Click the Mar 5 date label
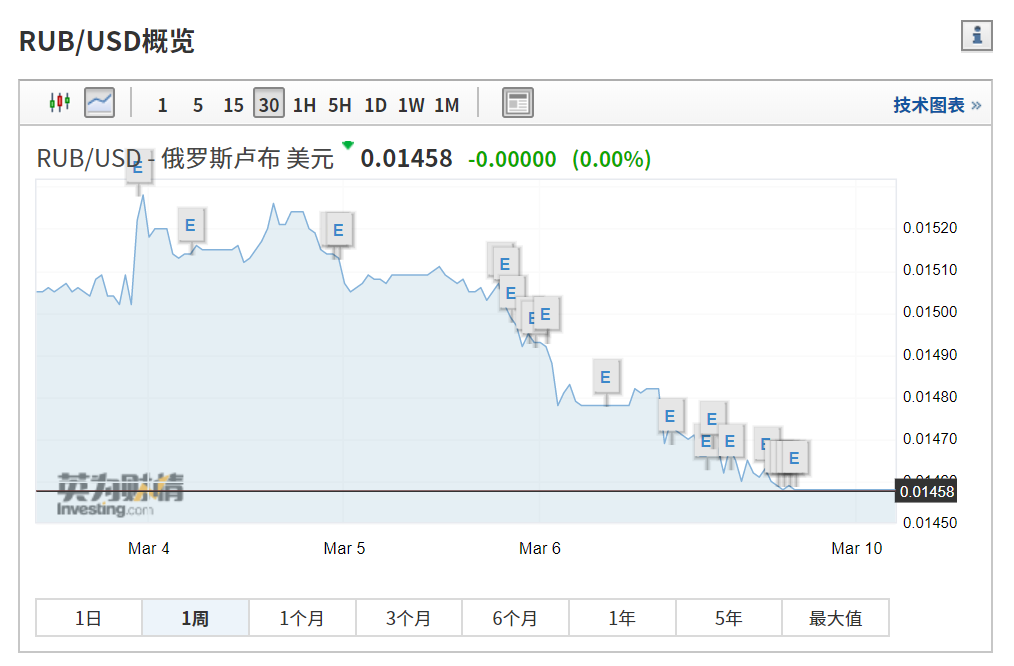The height and width of the screenshot is (666, 1014). pos(344,548)
